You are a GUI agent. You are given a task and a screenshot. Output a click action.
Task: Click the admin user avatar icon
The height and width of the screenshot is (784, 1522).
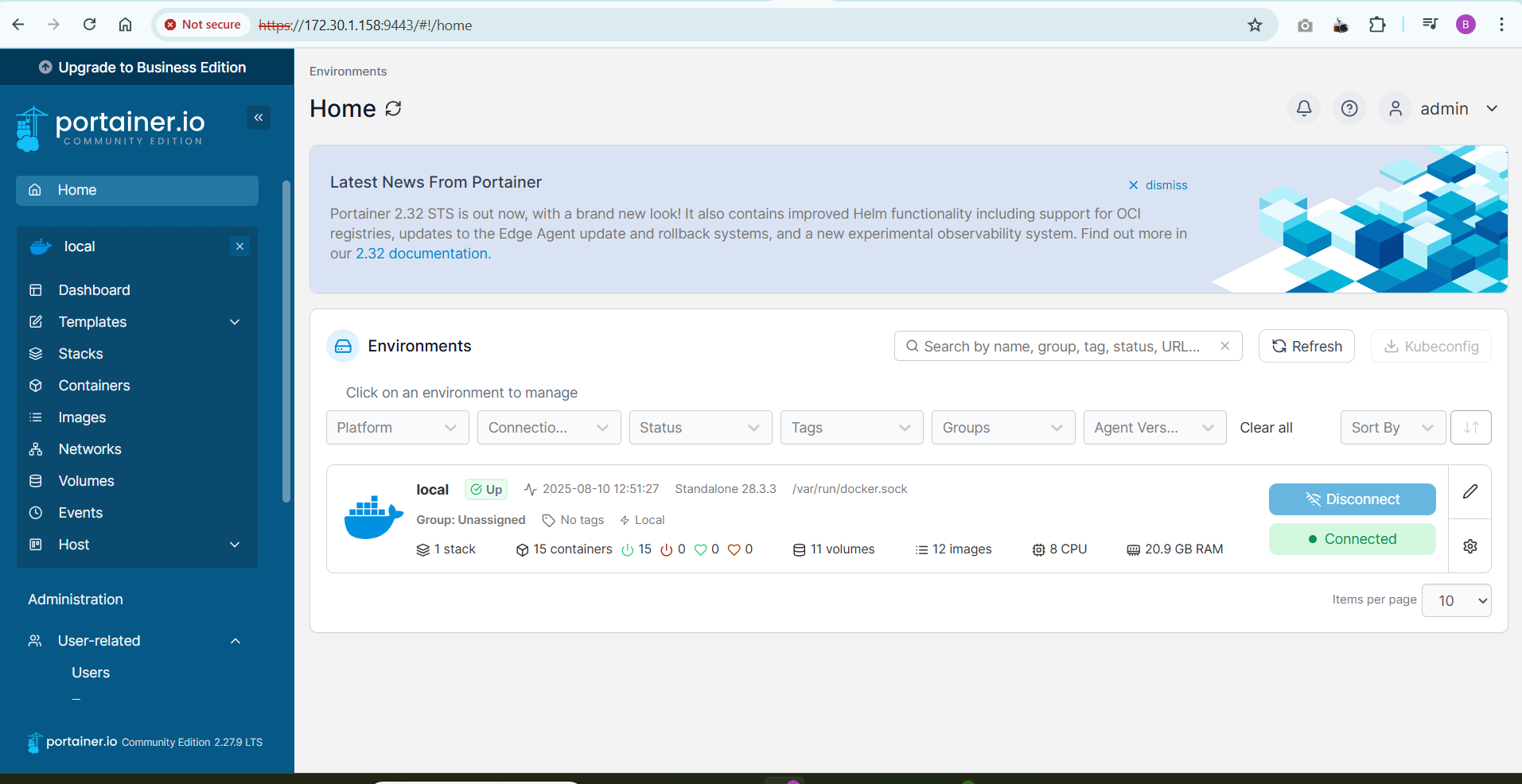click(1395, 108)
